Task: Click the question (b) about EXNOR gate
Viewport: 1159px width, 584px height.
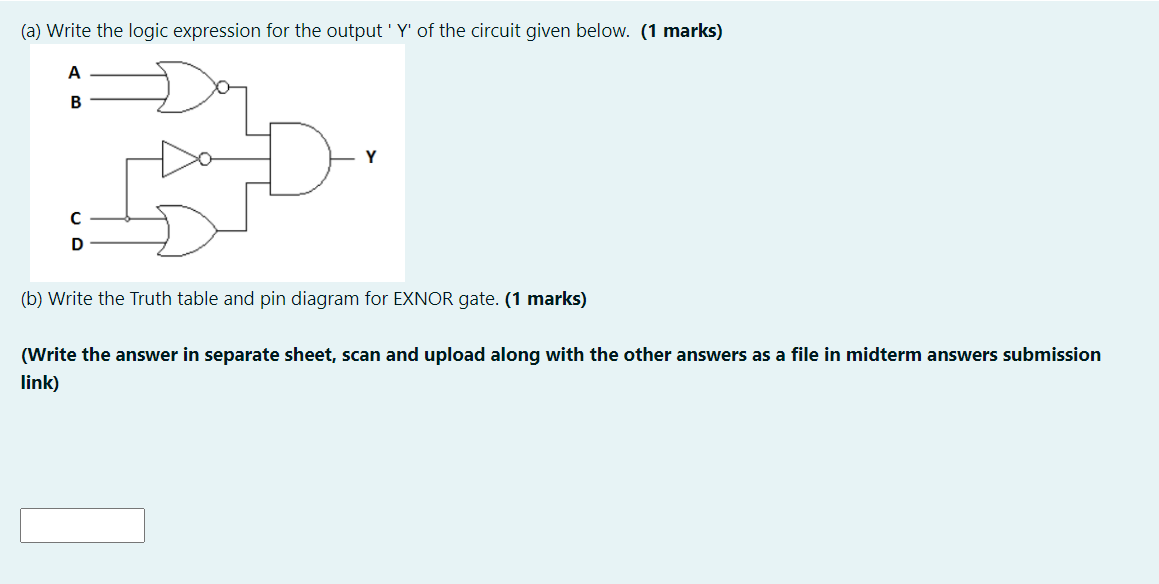Action: coord(300,298)
